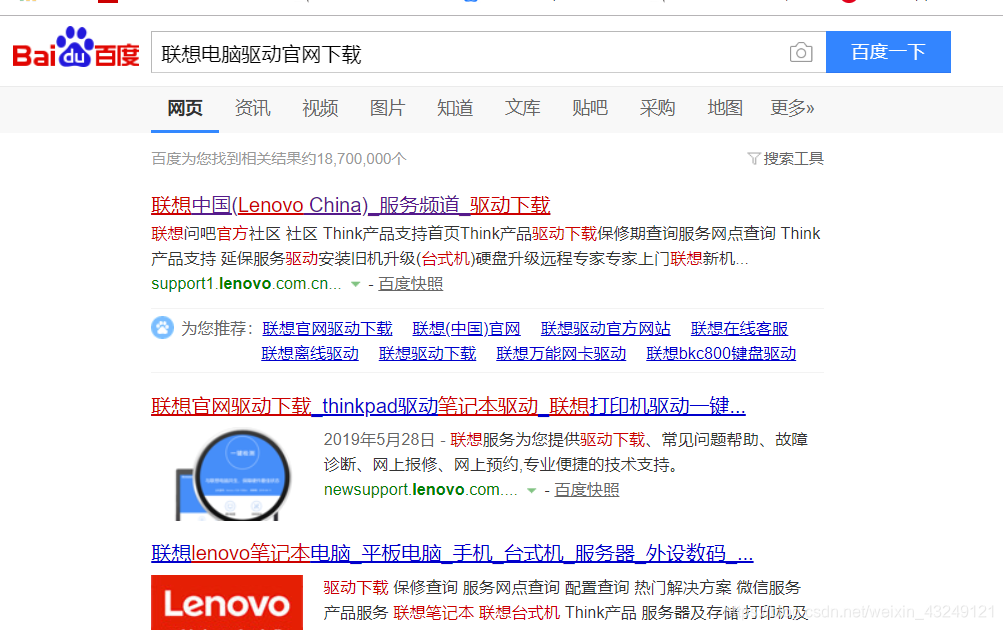Open the 知道 tab
Image resolution: width=1003 pixels, height=630 pixels.
click(x=455, y=108)
